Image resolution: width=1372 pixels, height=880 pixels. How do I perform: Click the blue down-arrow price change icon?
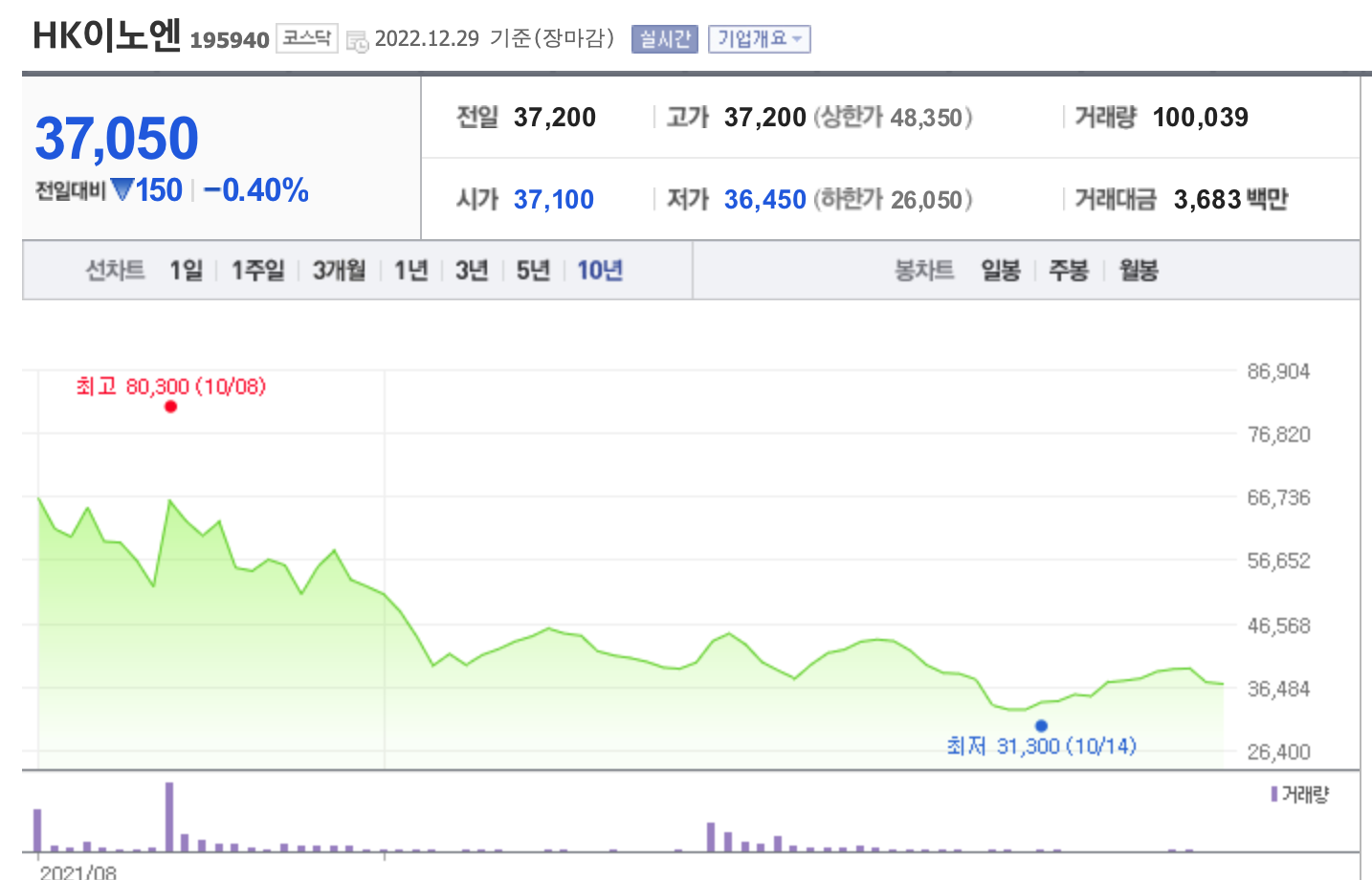[122, 189]
